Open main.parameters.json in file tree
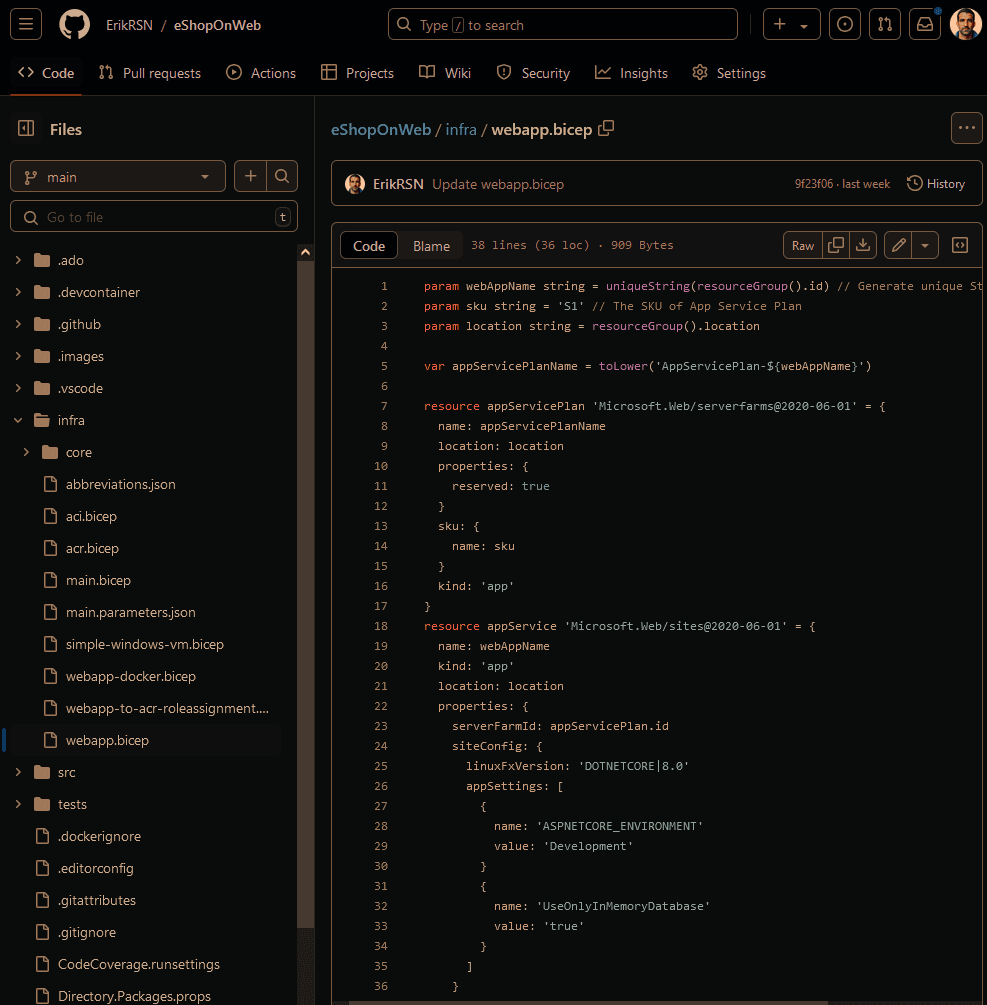This screenshot has height=1005, width=987. point(131,613)
